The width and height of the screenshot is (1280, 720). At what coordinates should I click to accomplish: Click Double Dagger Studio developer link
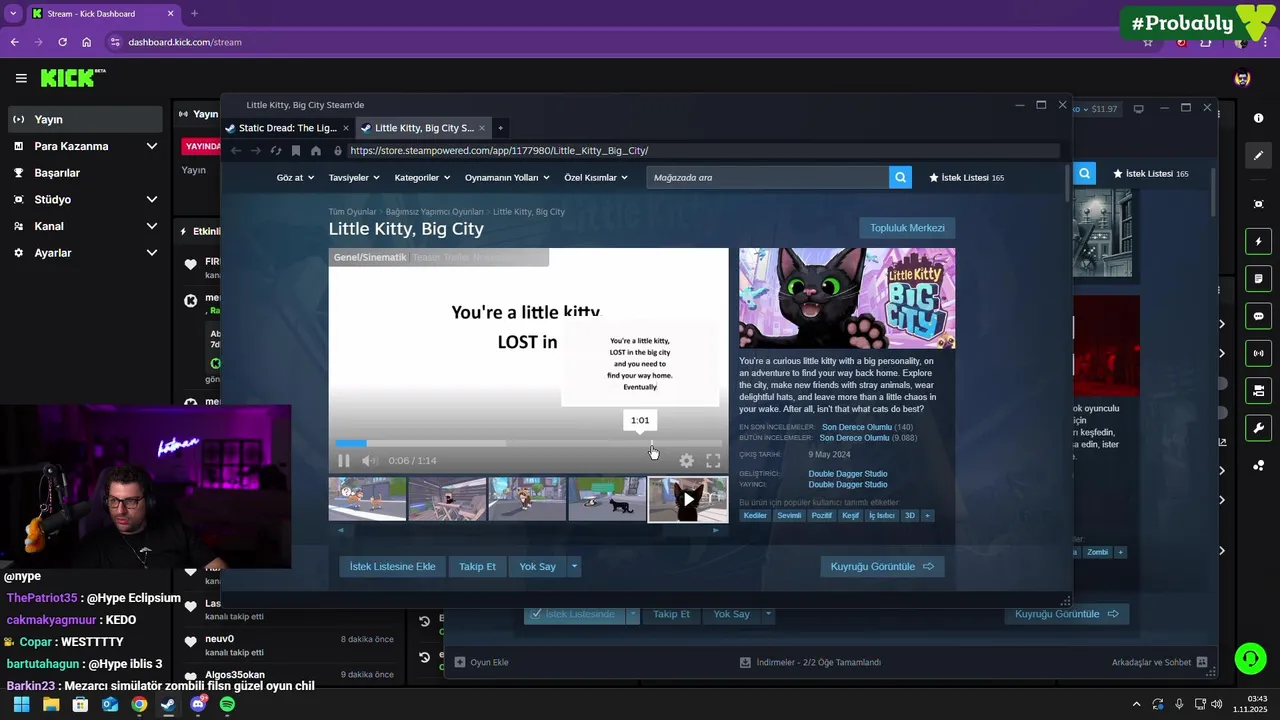pos(847,474)
